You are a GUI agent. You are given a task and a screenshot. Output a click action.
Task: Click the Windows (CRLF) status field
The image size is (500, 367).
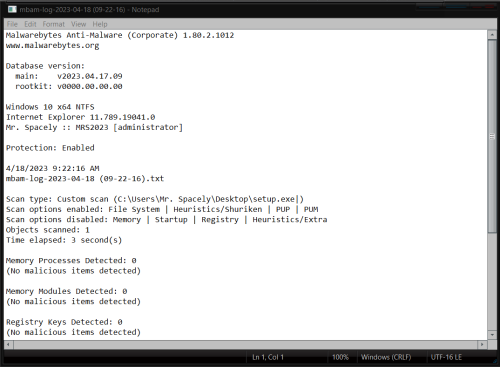tap(386, 357)
